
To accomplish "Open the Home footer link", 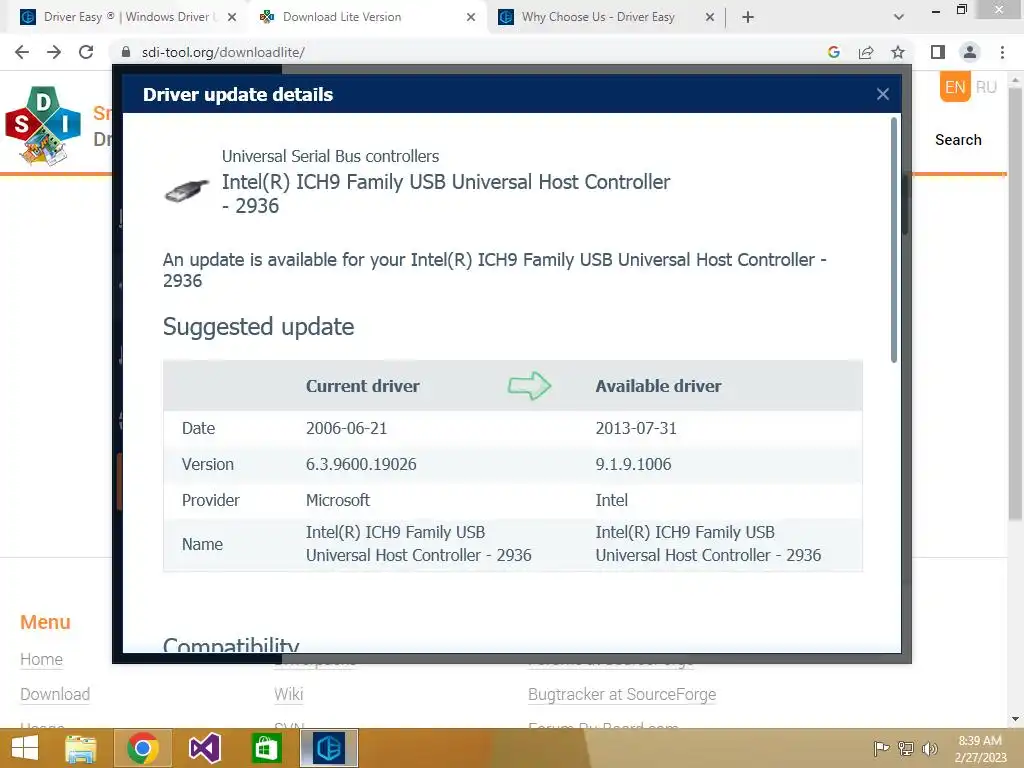I will point(41,660).
